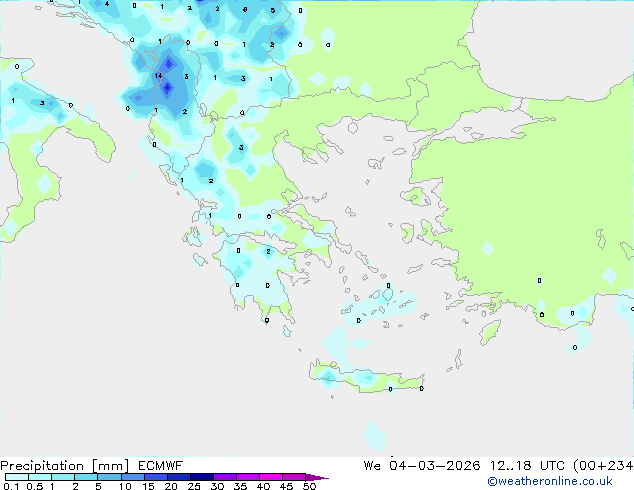
Task: Click the 14 mm value over Albania
Action: point(158,75)
